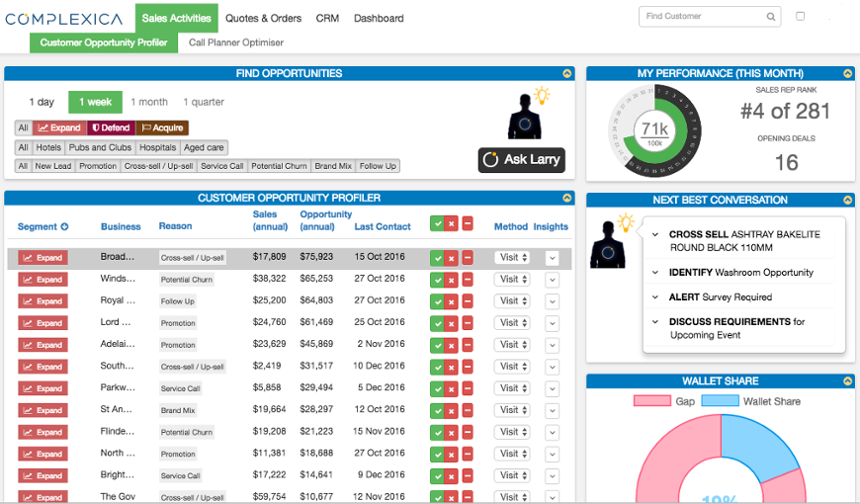The height and width of the screenshot is (504, 860).
Task: Collapse the Find Opportunities panel arrow
Action: (567, 73)
